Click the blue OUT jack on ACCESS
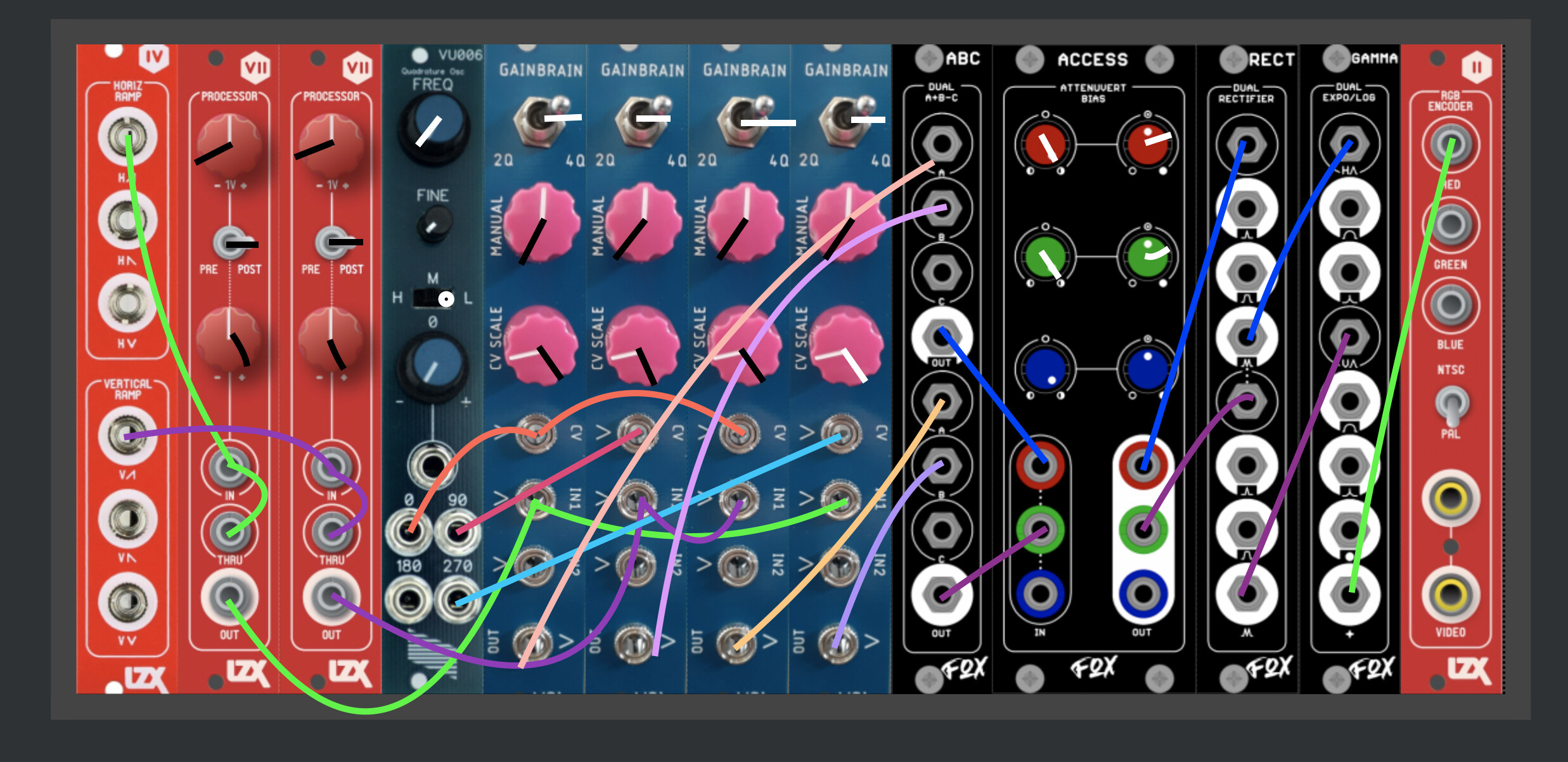This screenshot has width=1568, height=762. tap(1143, 594)
